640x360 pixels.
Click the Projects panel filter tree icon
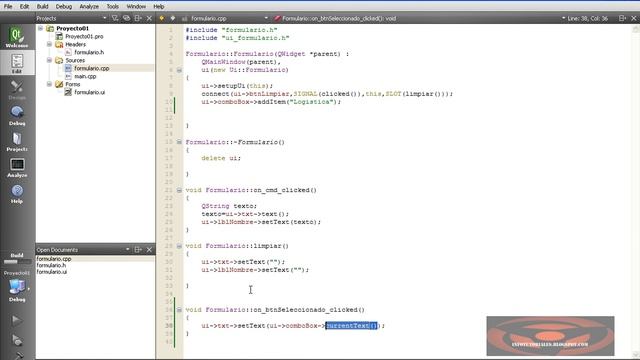115,18
